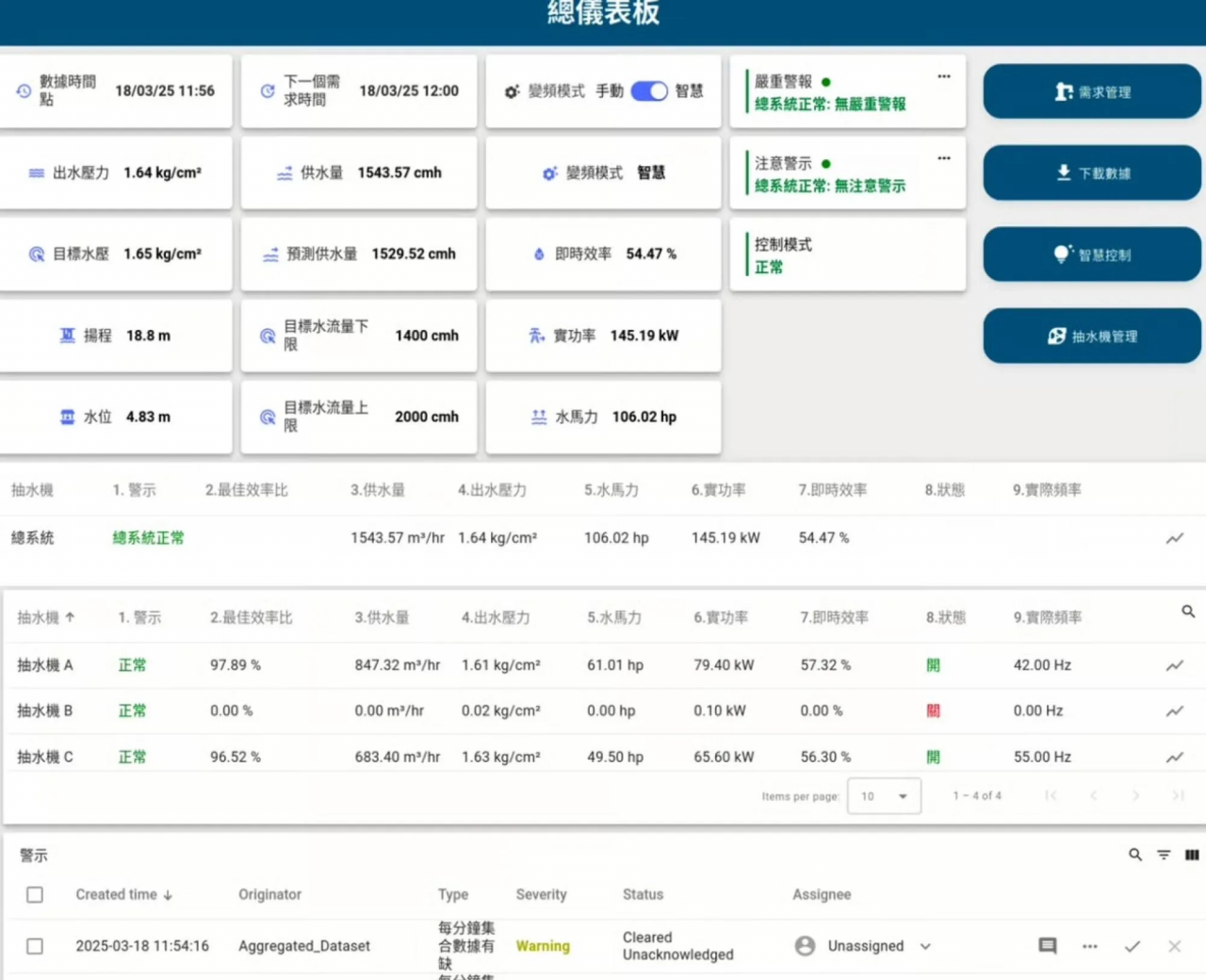Check the select-all alarms header checkbox
Screen dimensions: 1206x980
pyautogui.click(x=35, y=894)
